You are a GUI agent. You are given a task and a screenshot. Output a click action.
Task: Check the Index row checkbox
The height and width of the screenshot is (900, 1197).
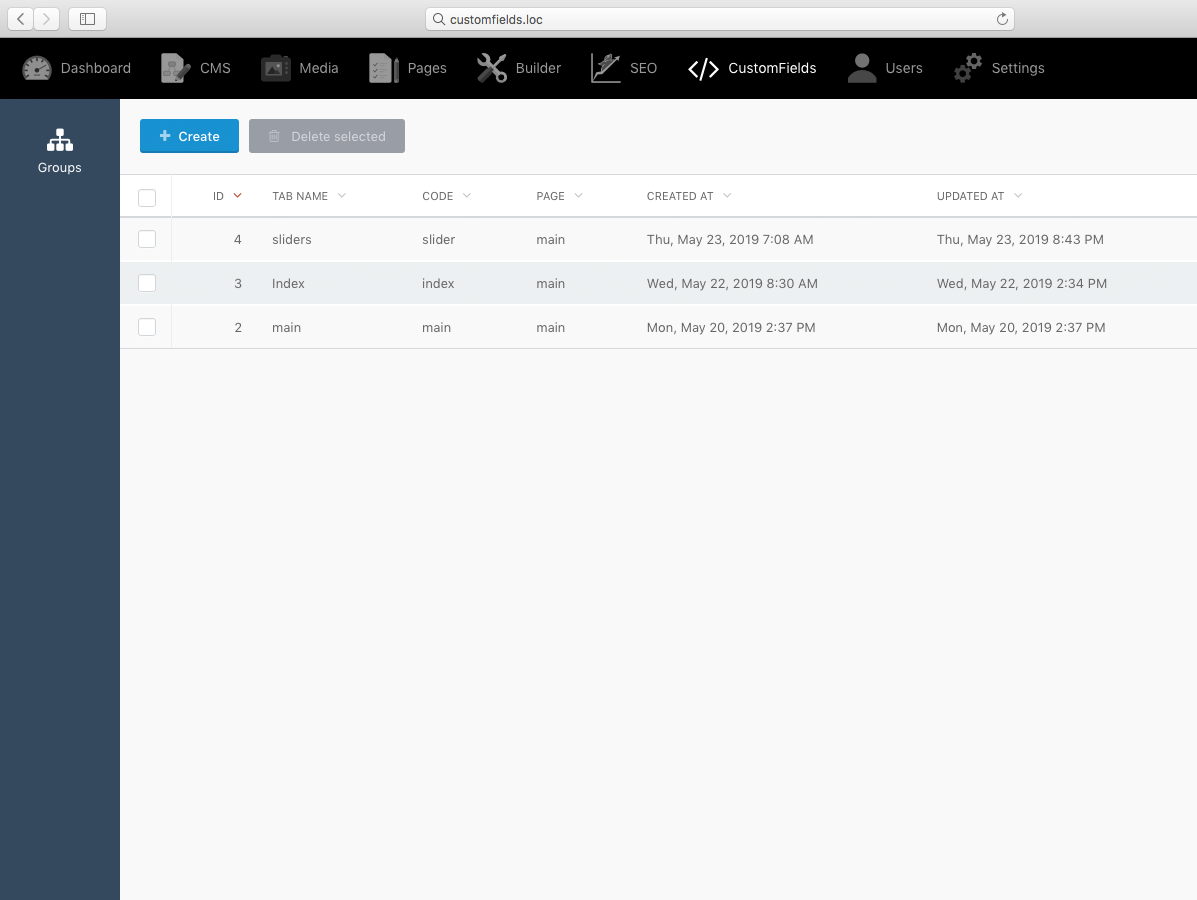[x=147, y=283]
